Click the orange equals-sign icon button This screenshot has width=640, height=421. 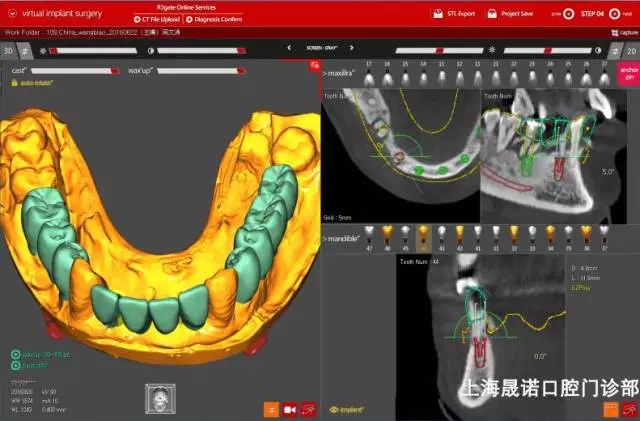point(271,408)
